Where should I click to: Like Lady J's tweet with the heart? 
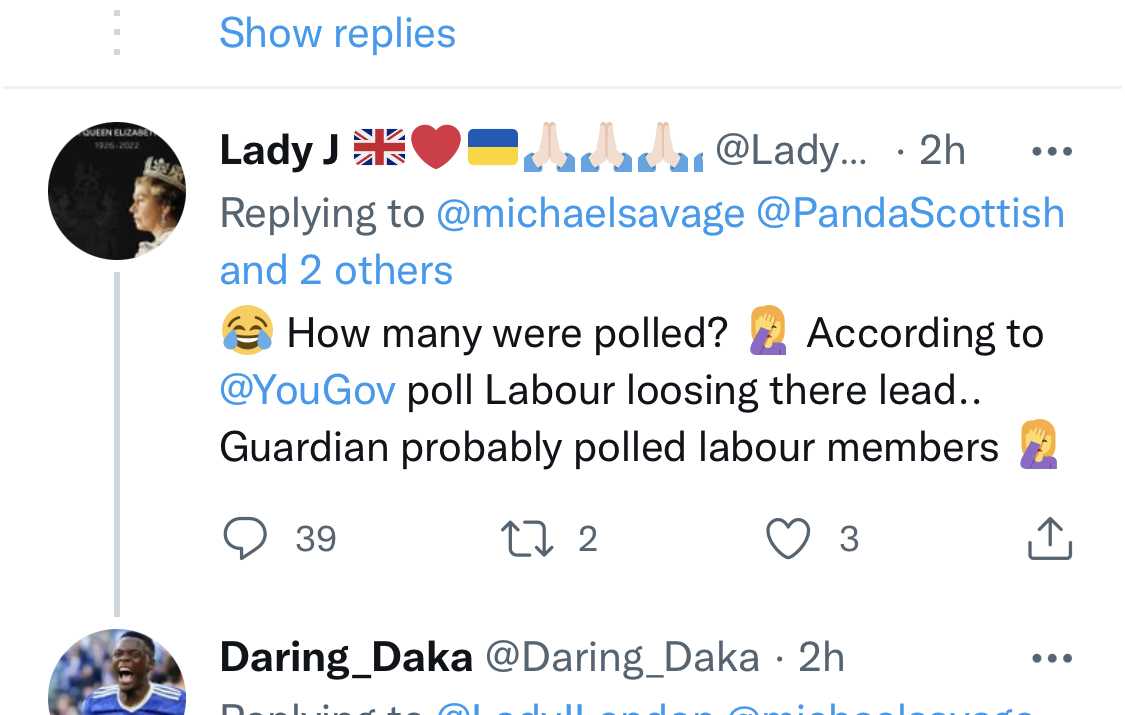click(788, 540)
